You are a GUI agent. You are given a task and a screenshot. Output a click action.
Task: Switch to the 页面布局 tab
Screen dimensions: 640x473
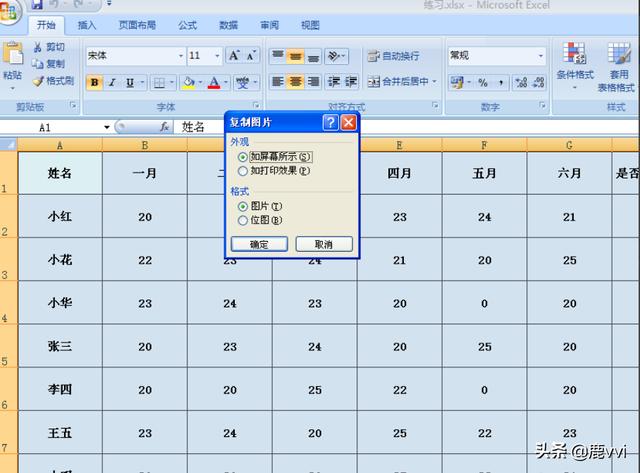137,25
